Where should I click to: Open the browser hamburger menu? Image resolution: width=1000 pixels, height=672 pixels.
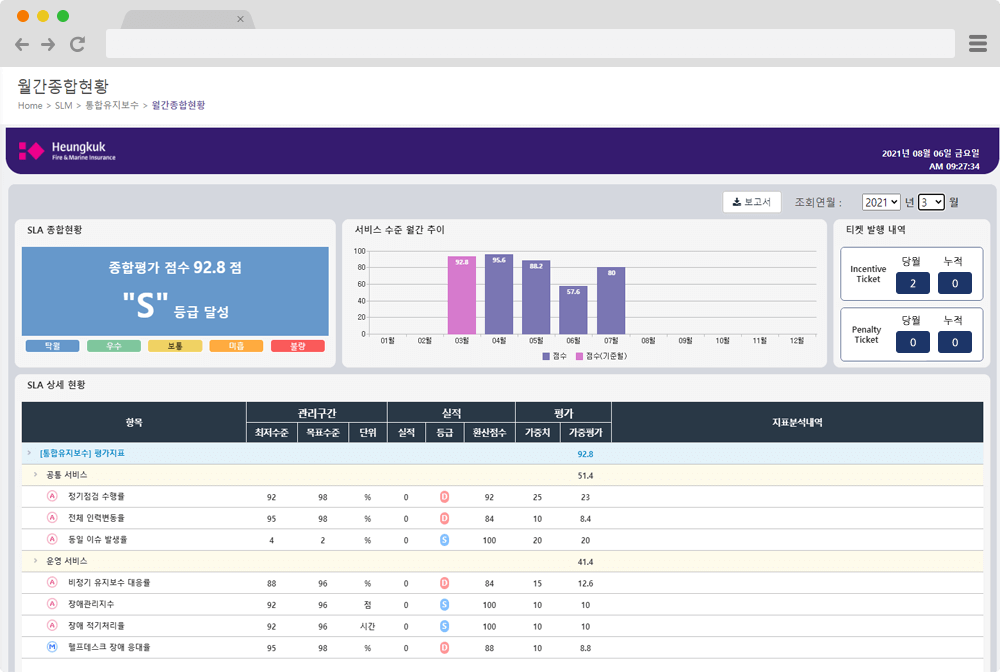(978, 43)
